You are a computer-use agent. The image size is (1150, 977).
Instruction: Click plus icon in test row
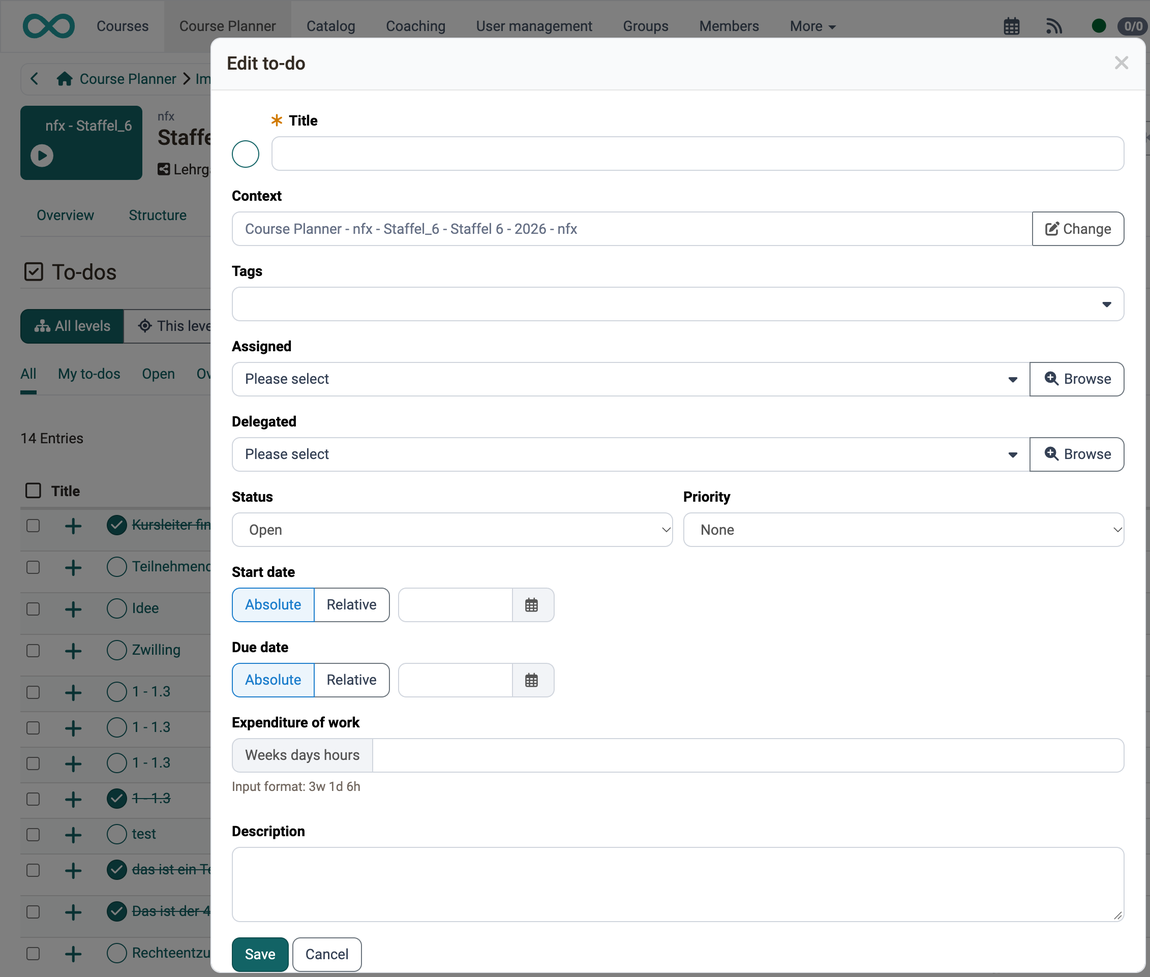point(73,835)
